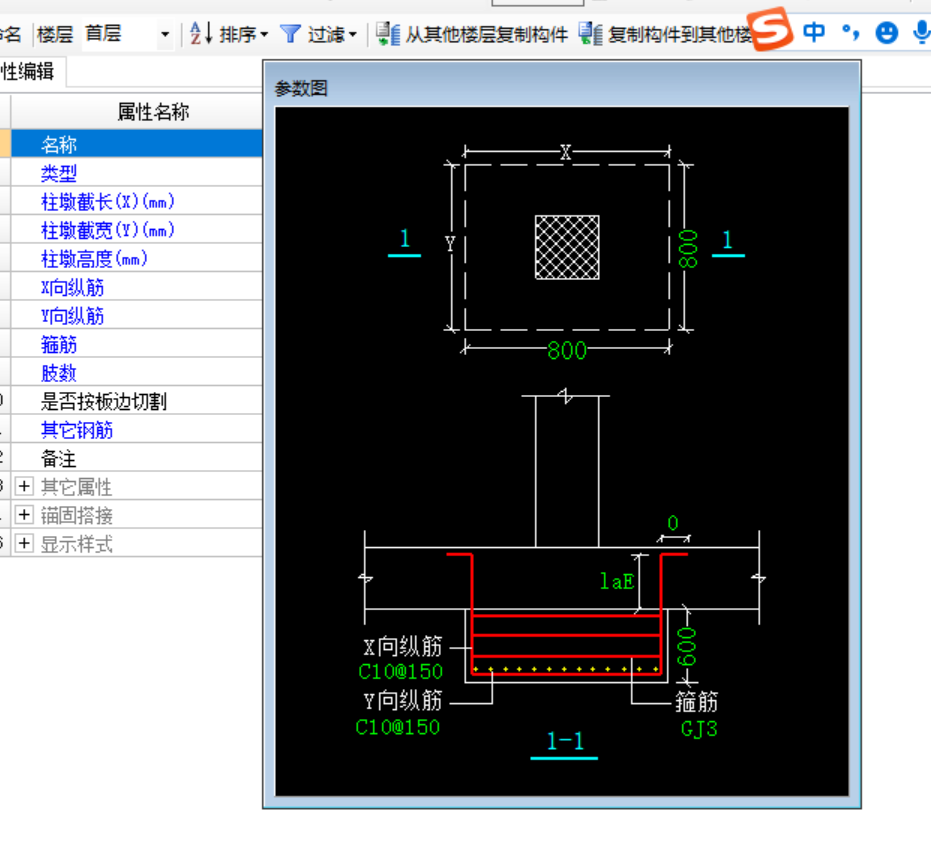931x863 pixels.
Task: Click the 参数图 panel title
Action: tap(301, 88)
